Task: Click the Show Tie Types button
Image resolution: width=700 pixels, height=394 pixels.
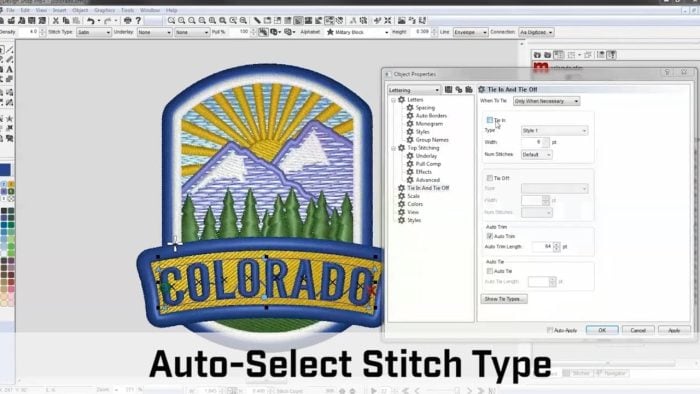Action: (x=504, y=299)
